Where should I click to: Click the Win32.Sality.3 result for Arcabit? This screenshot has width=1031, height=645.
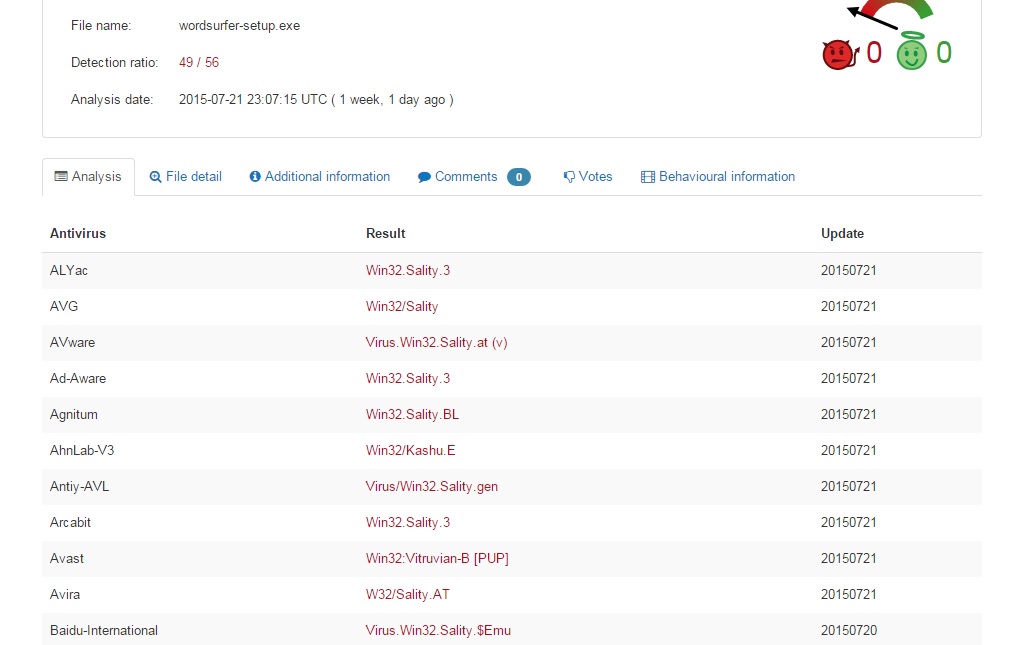pos(408,523)
